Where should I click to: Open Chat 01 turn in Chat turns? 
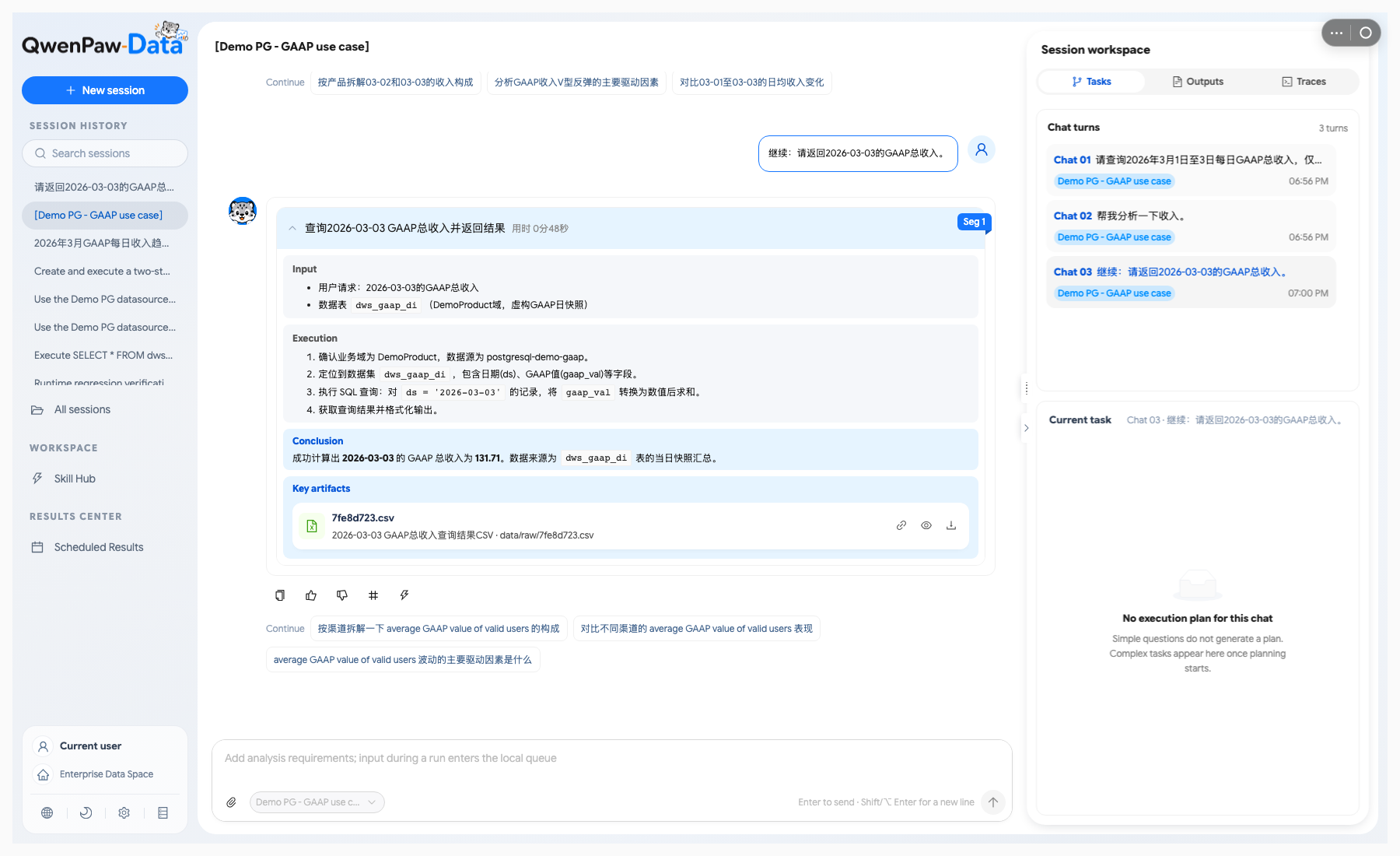click(1191, 170)
